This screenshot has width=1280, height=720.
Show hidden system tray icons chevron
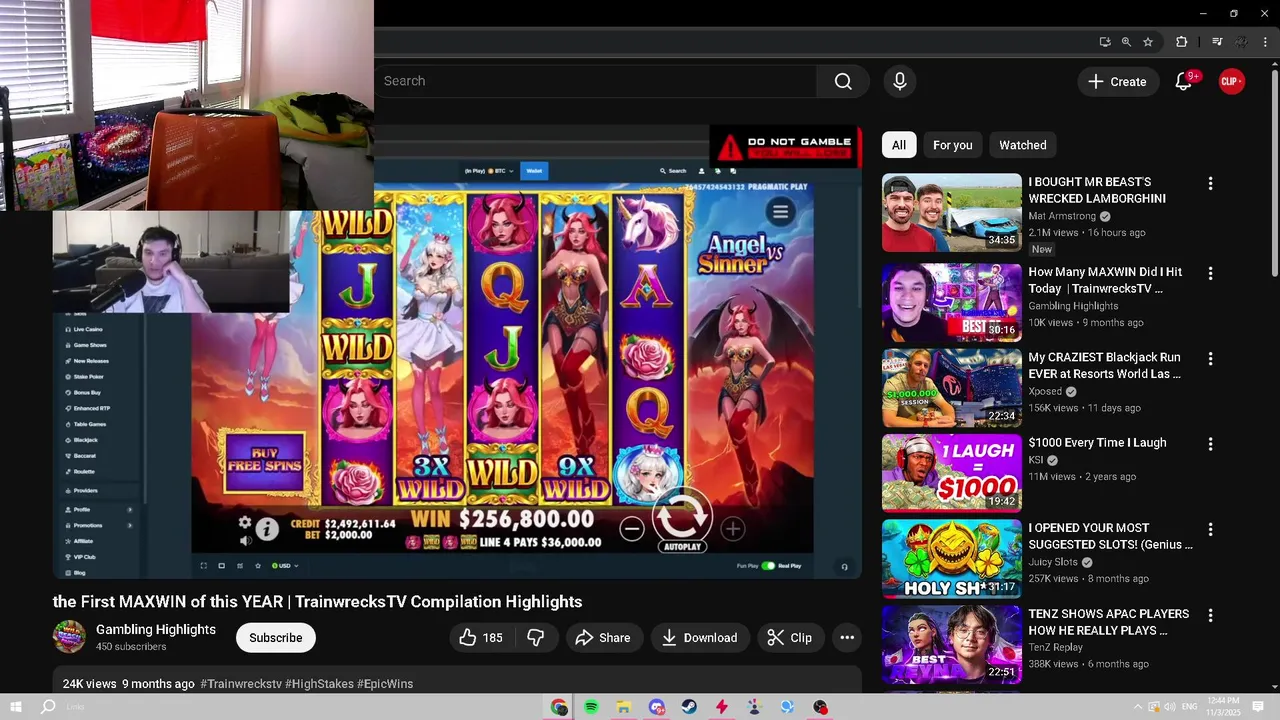1137,707
